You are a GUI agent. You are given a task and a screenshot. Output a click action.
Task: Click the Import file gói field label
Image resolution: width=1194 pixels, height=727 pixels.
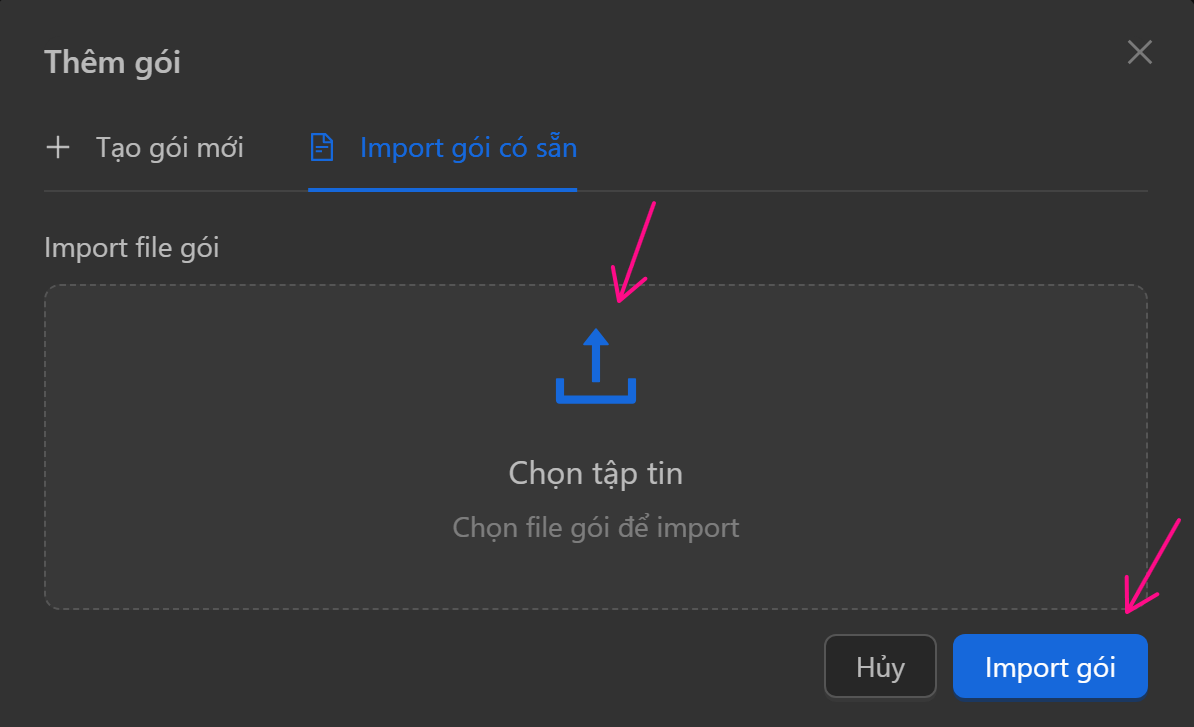point(132,247)
